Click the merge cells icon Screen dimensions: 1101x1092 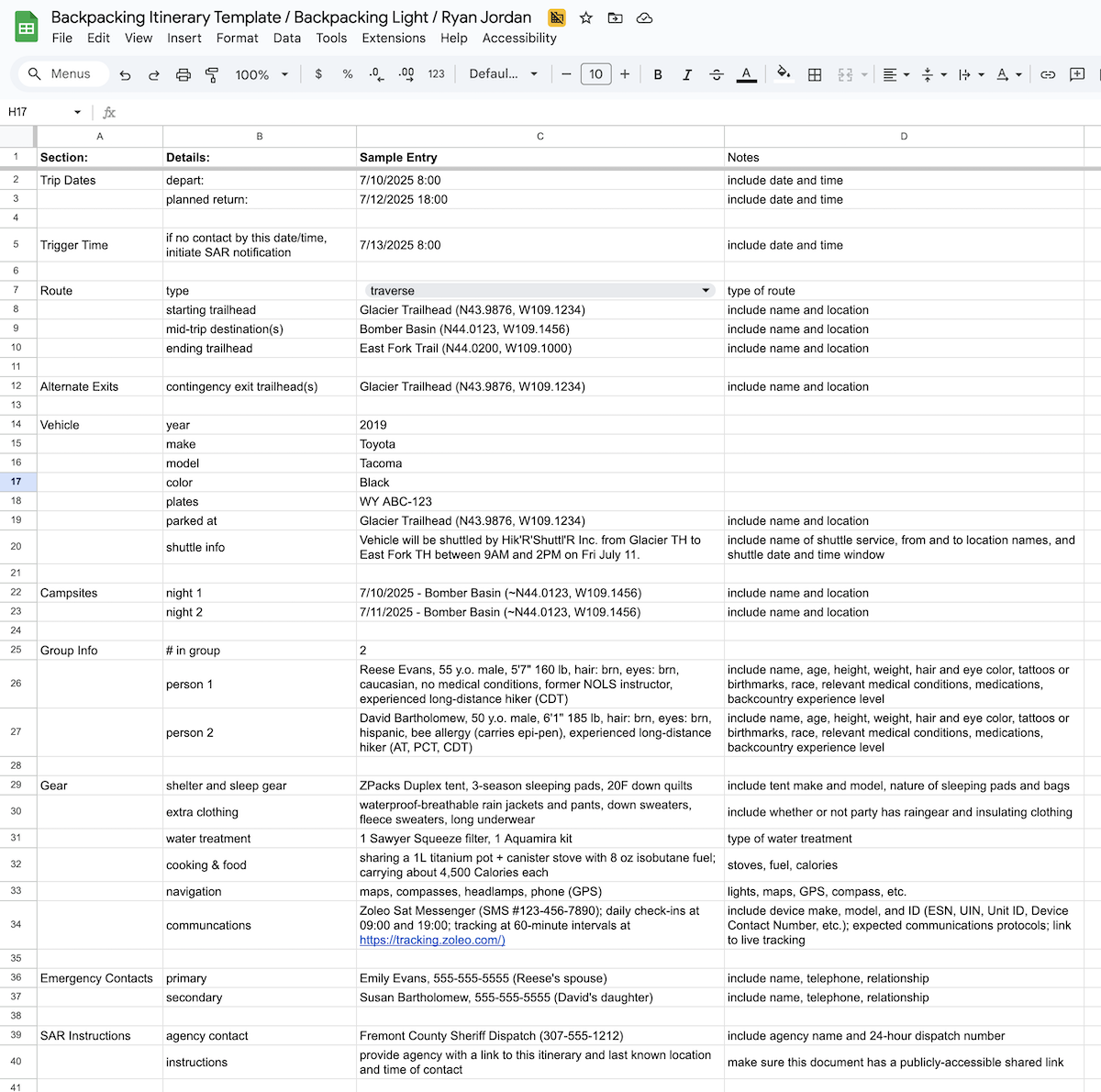pyautogui.click(x=845, y=74)
